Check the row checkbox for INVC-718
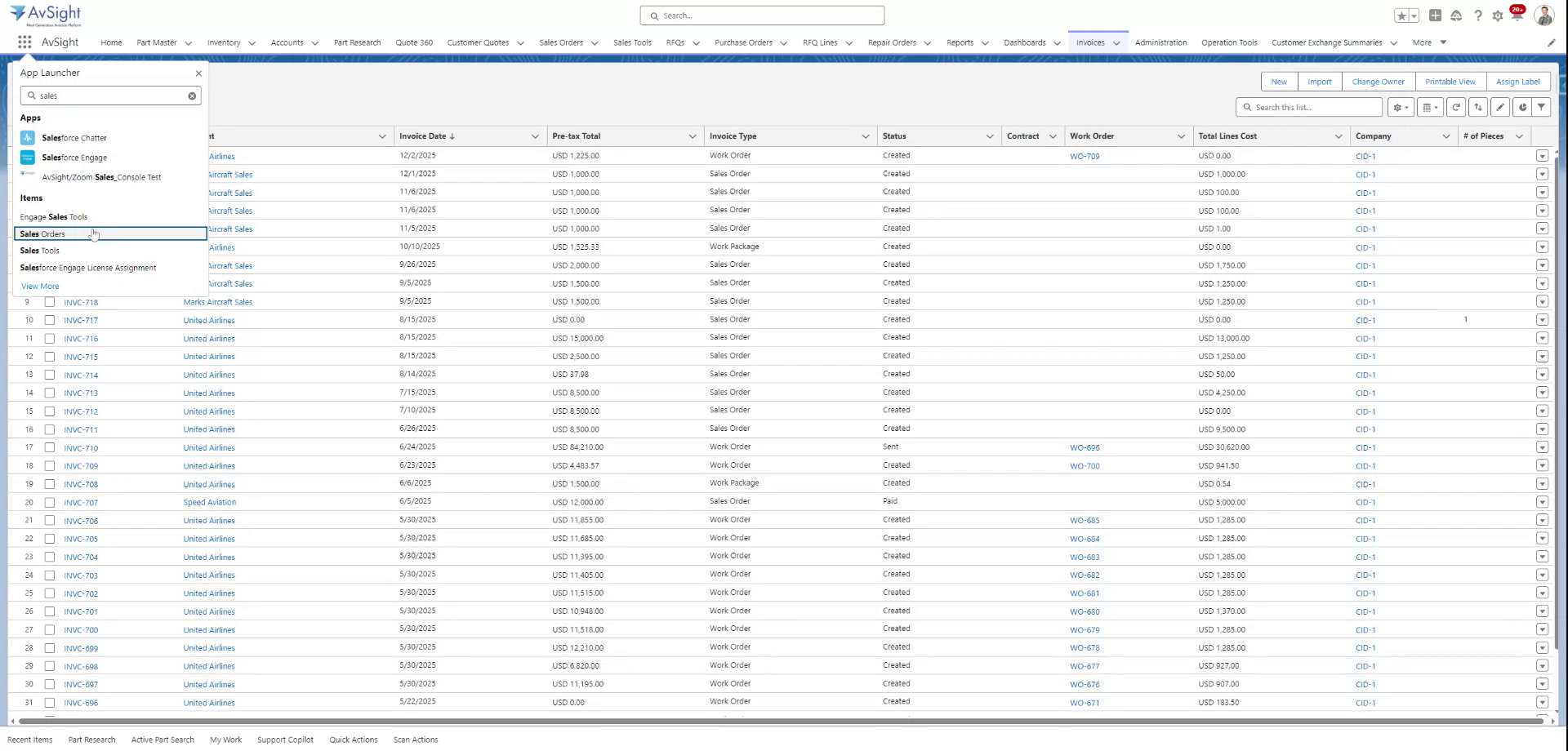Viewport: 1568px width, 751px height. pyautogui.click(x=50, y=302)
